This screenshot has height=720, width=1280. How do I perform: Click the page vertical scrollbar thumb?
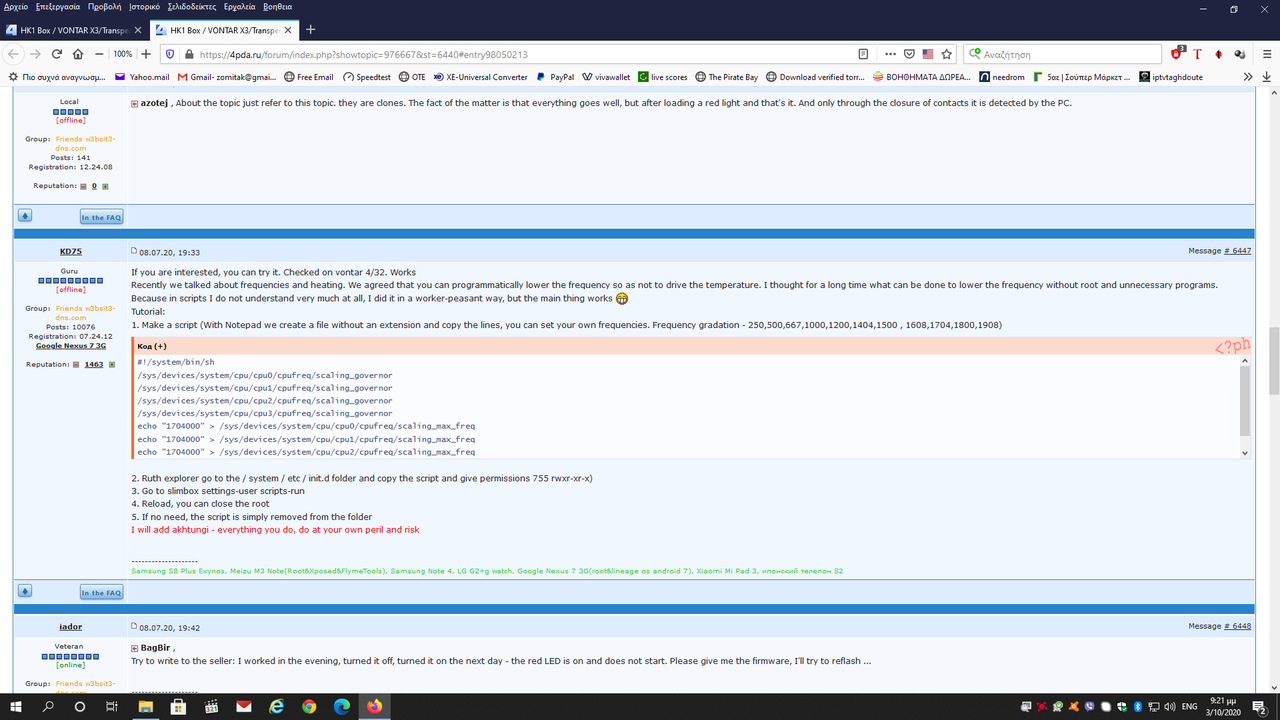coord(1273,361)
